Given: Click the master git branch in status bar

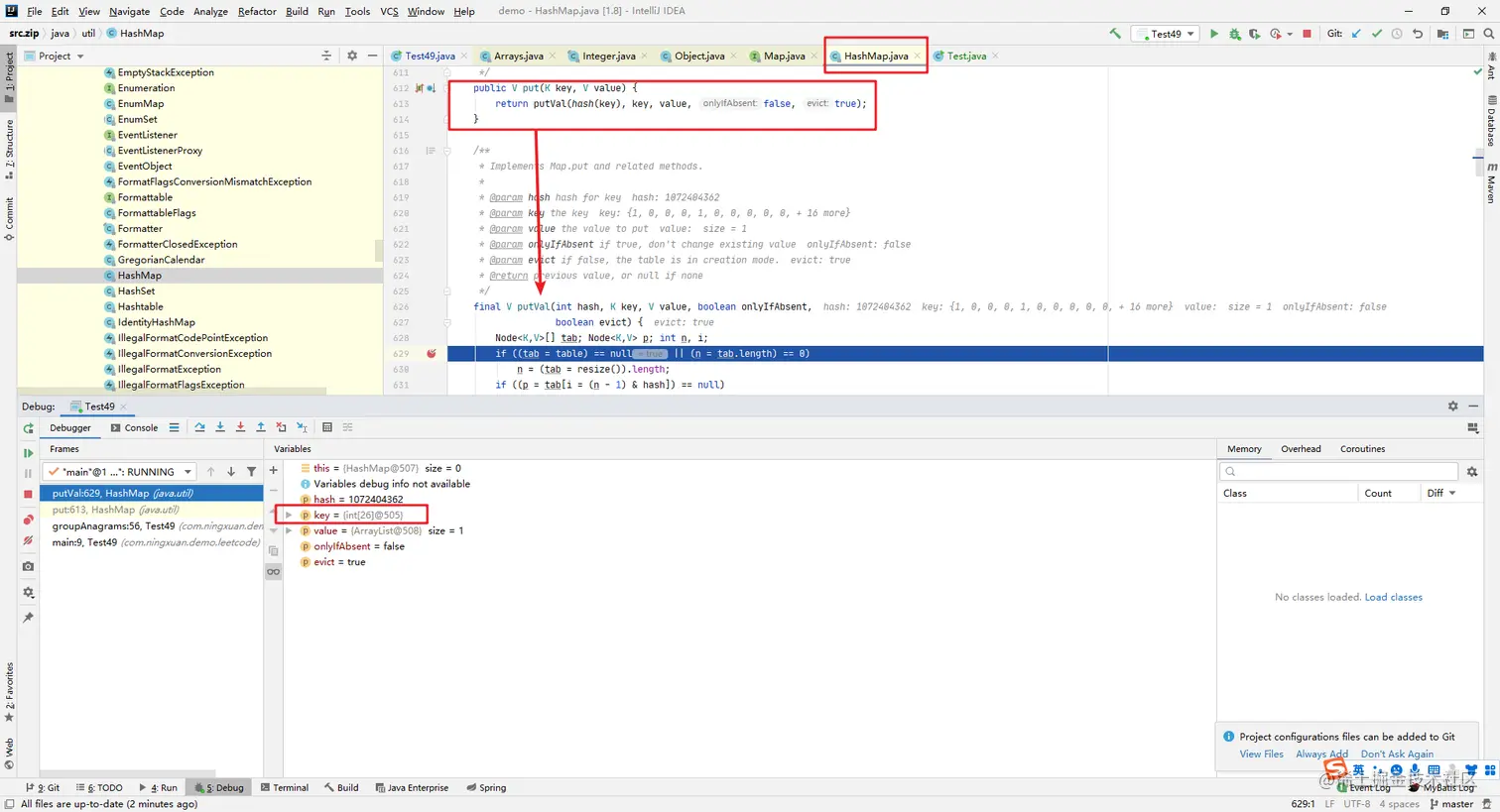Looking at the screenshot, I should 1451,804.
